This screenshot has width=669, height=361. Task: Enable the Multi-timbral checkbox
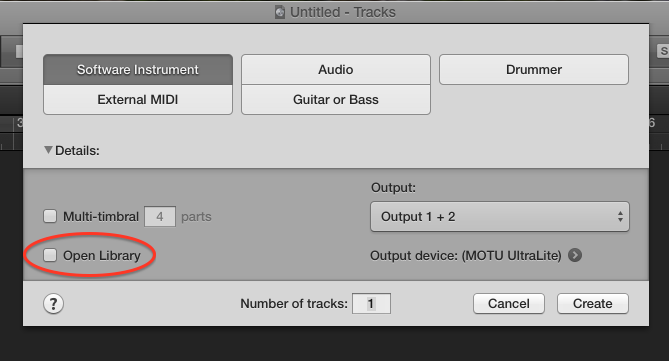(x=50, y=216)
